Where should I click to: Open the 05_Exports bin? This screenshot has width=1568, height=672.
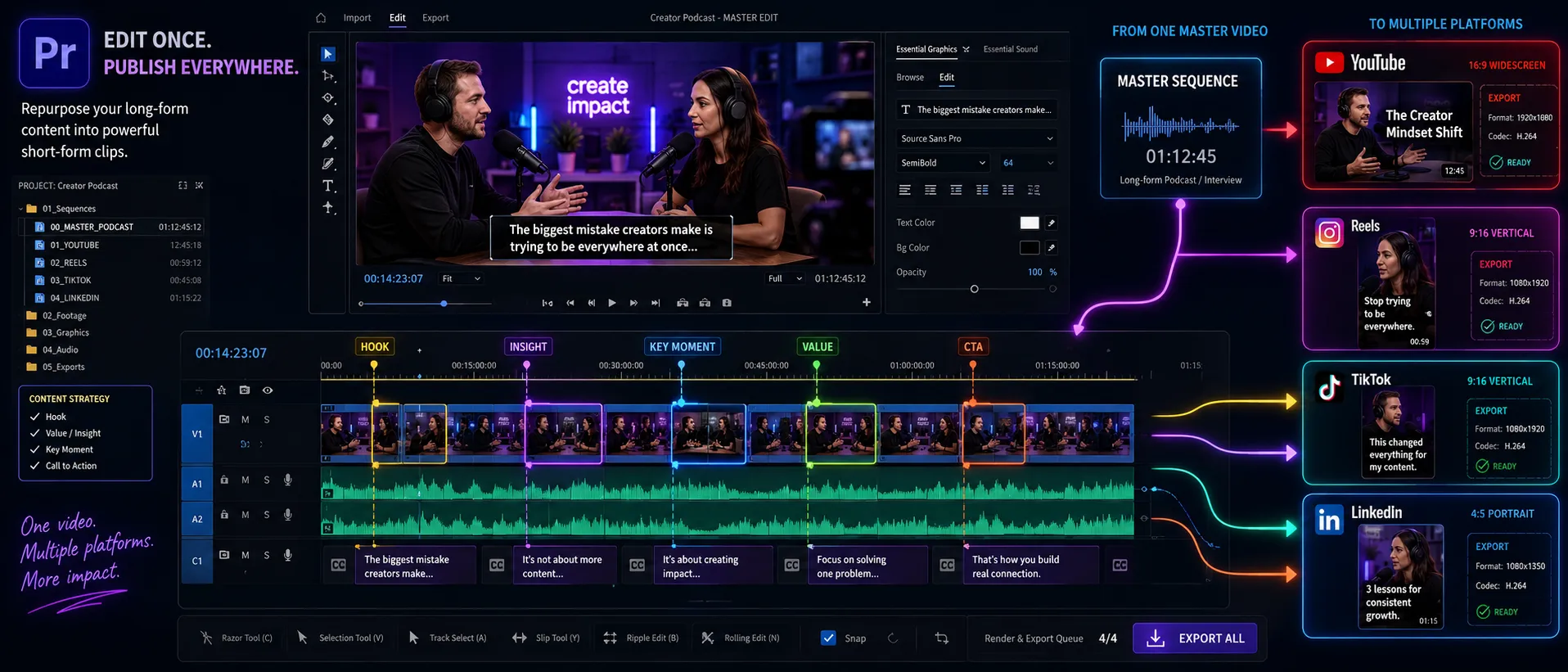click(56, 367)
